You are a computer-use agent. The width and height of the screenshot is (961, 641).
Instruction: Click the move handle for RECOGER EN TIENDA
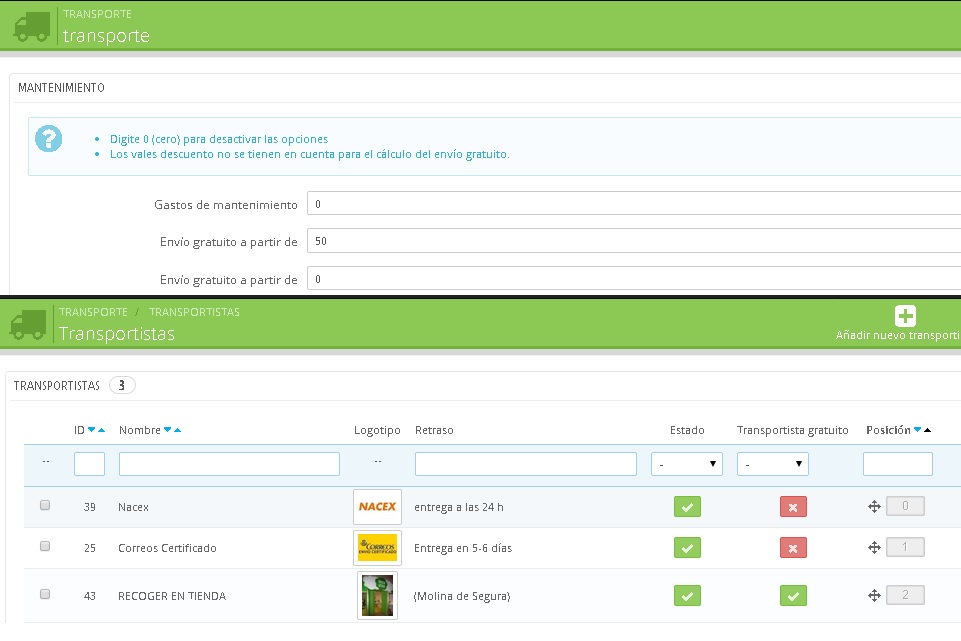point(875,595)
